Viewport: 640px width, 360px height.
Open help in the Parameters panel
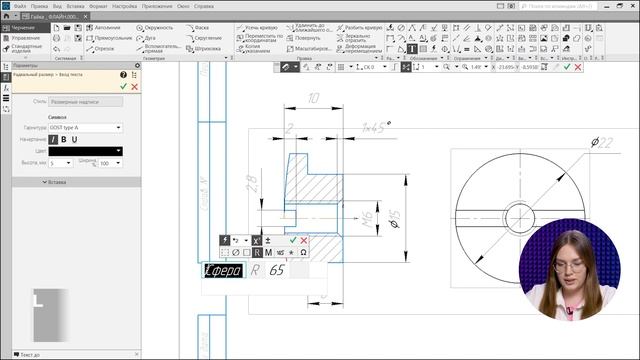click(x=123, y=75)
